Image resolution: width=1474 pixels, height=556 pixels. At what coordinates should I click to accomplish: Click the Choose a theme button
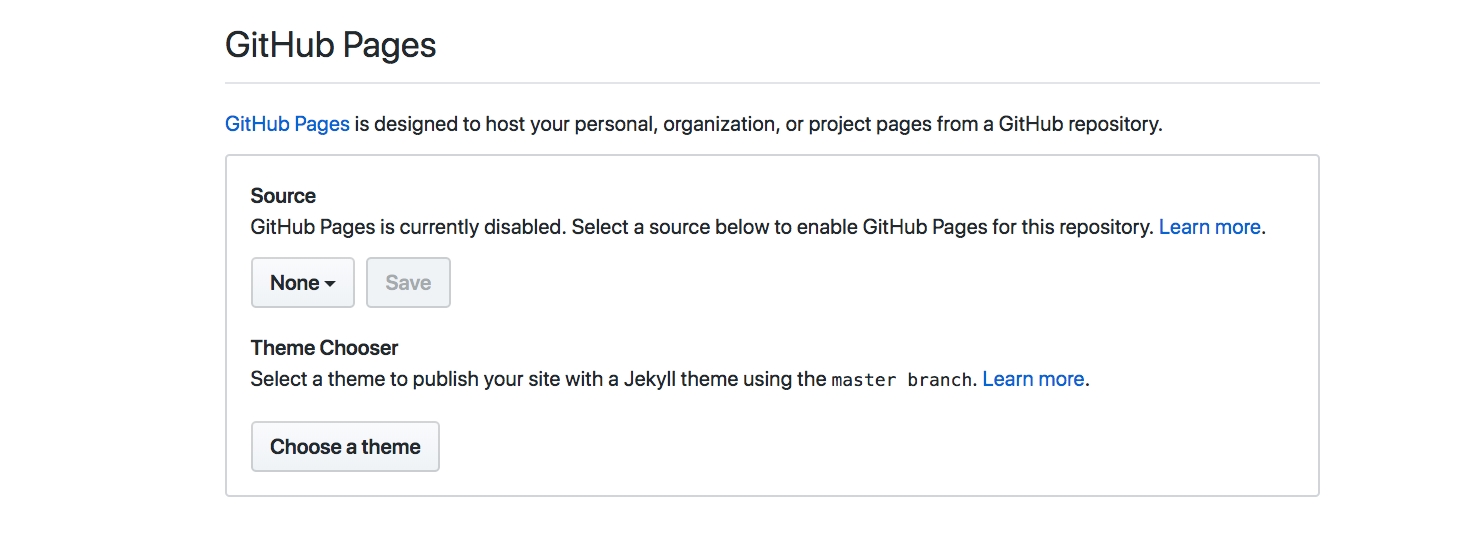pyautogui.click(x=345, y=447)
